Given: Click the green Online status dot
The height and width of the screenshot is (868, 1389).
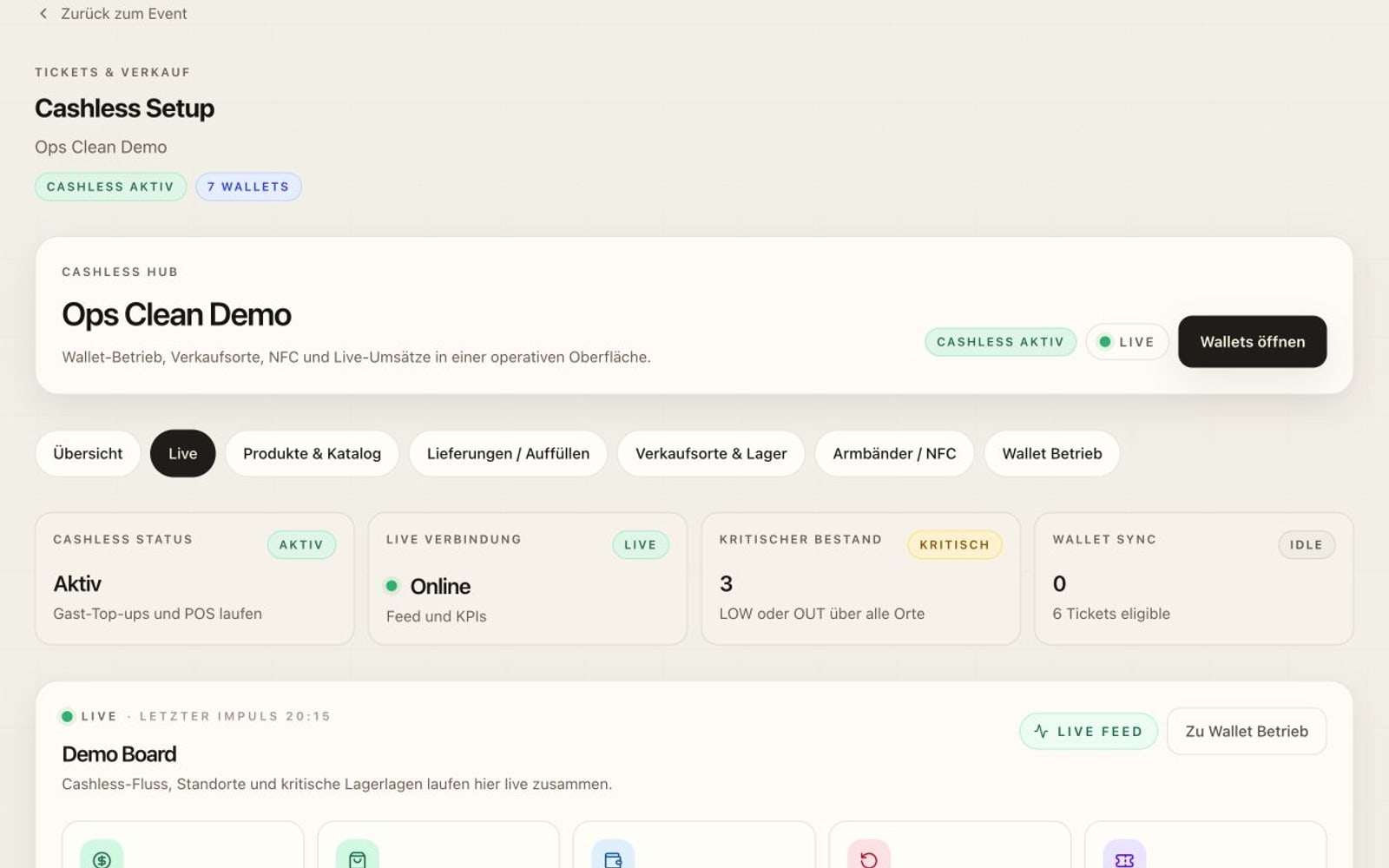Looking at the screenshot, I should coord(392,586).
